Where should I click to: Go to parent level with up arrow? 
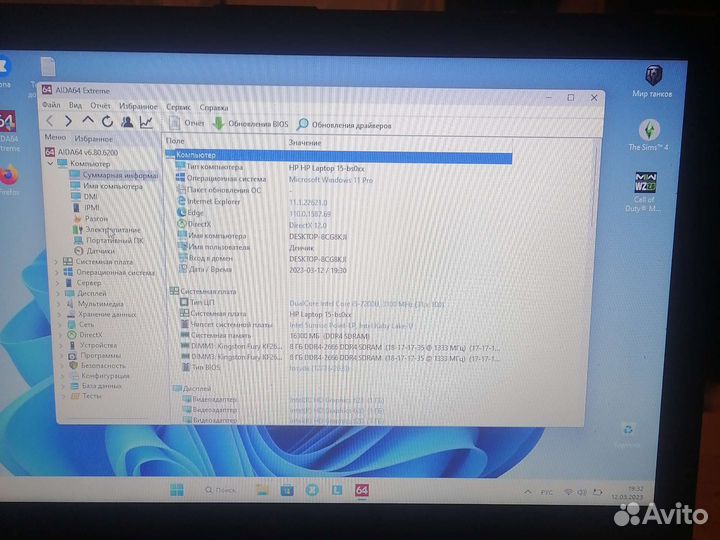click(88, 121)
